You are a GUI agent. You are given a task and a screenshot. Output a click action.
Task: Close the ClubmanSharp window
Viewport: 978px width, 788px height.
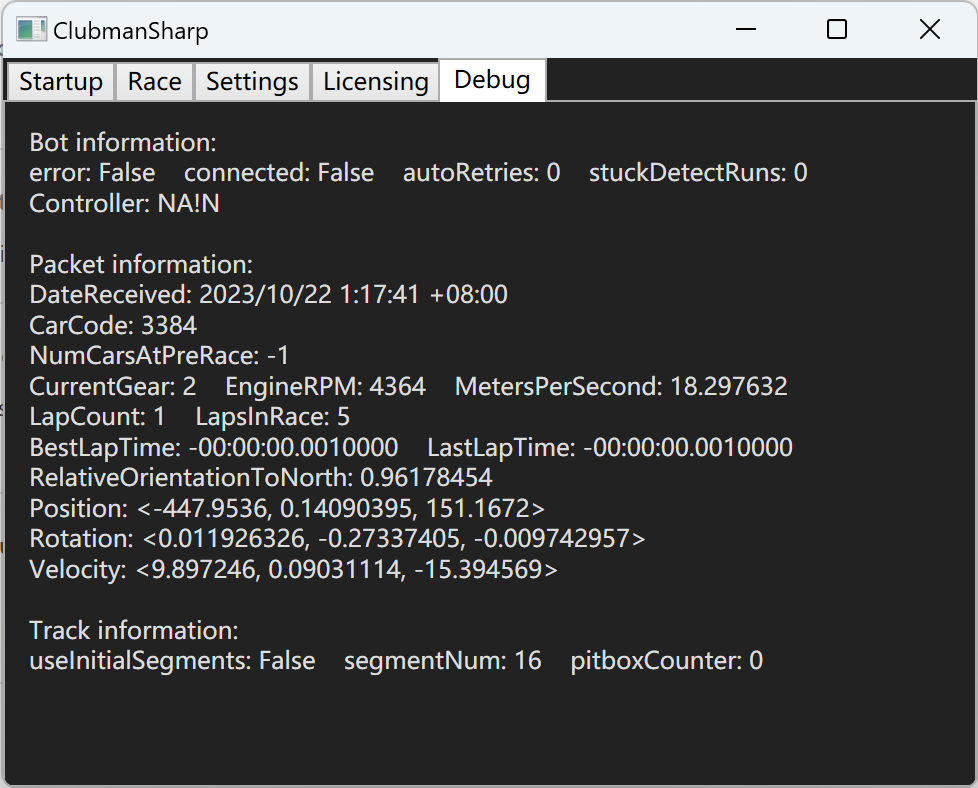click(929, 30)
